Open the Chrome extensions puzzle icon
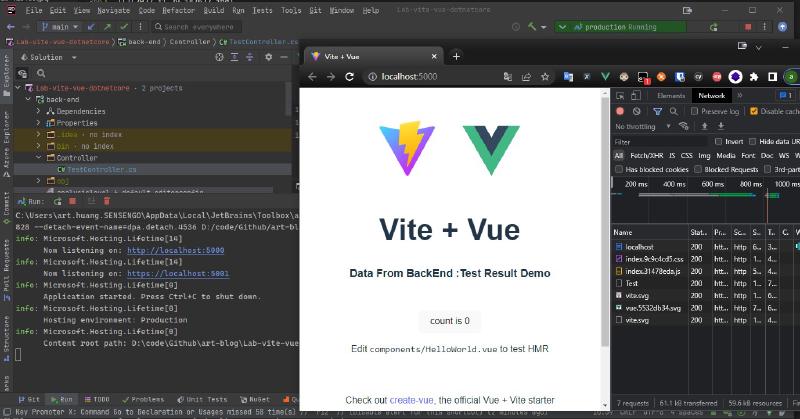800x419 pixels. tap(754, 77)
